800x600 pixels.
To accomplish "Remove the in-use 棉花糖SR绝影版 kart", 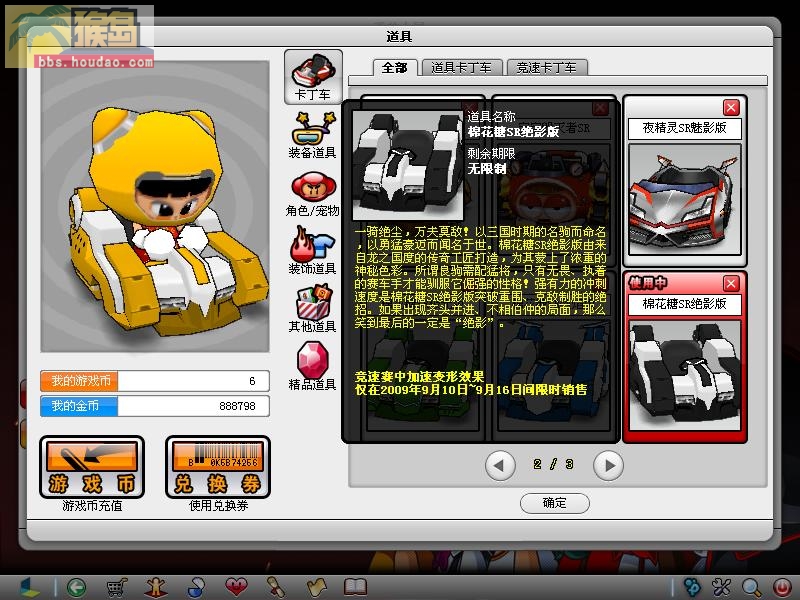I will point(731,283).
